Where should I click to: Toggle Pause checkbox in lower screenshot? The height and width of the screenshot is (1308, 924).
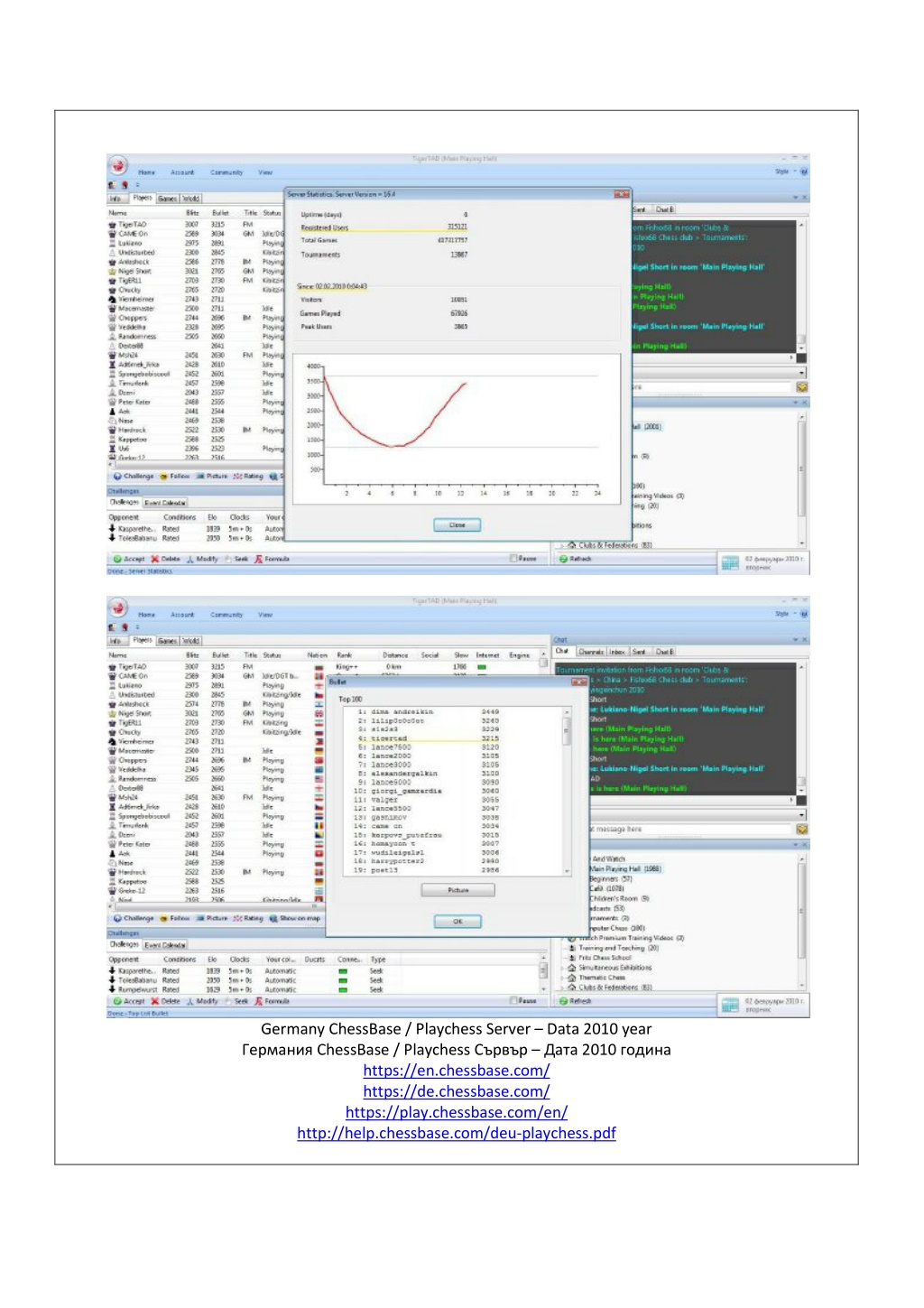point(513,1001)
